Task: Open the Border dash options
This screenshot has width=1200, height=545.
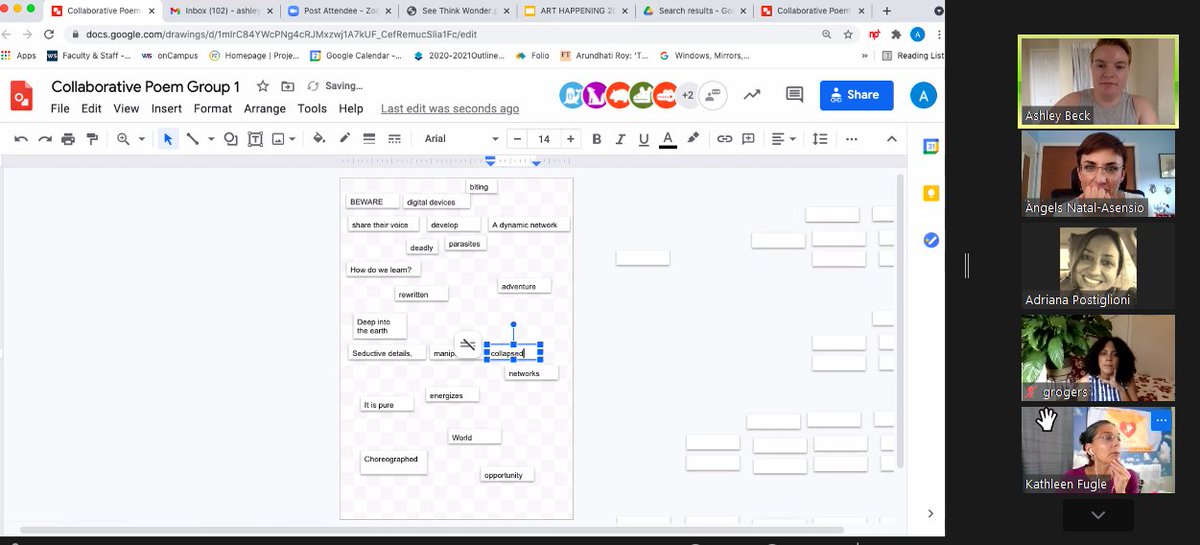Action: click(394, 139)
